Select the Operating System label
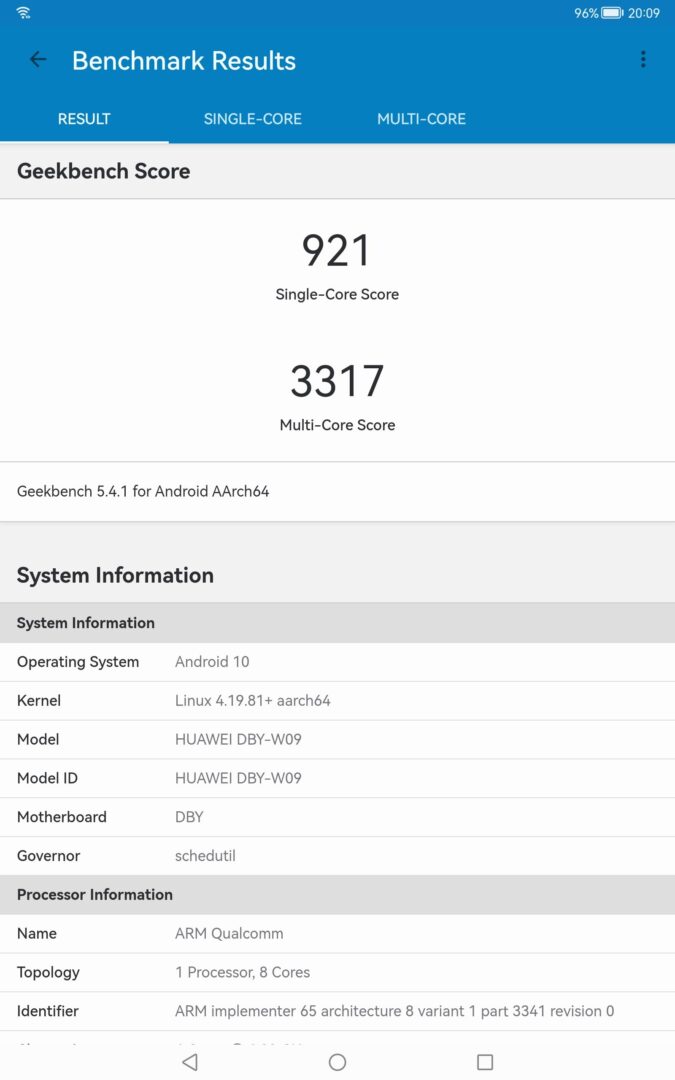Screen dimensions: 675x1080 [78, 662]
